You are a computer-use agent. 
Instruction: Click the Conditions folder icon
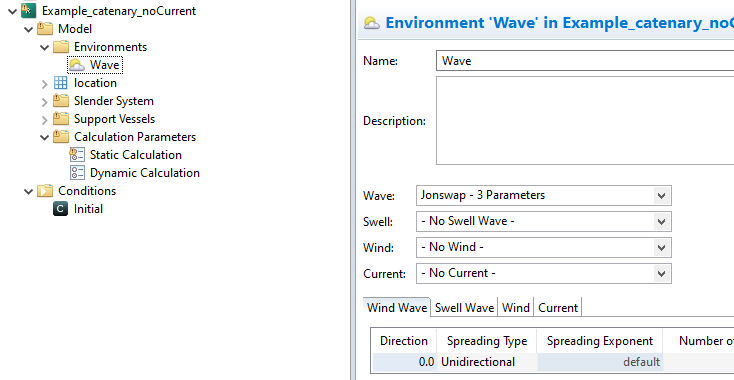tap(45, 190)
